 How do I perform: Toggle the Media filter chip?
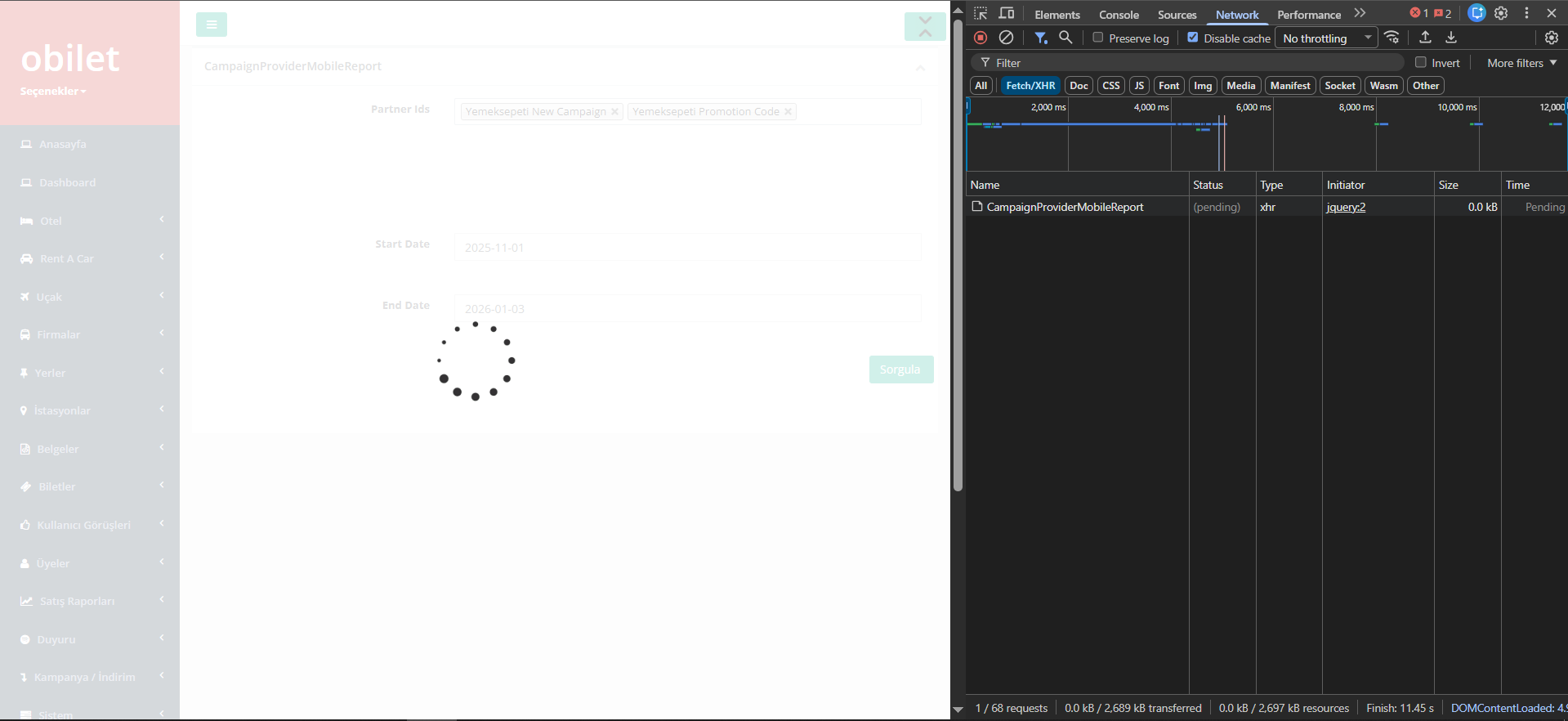(x=1241, y=86)
